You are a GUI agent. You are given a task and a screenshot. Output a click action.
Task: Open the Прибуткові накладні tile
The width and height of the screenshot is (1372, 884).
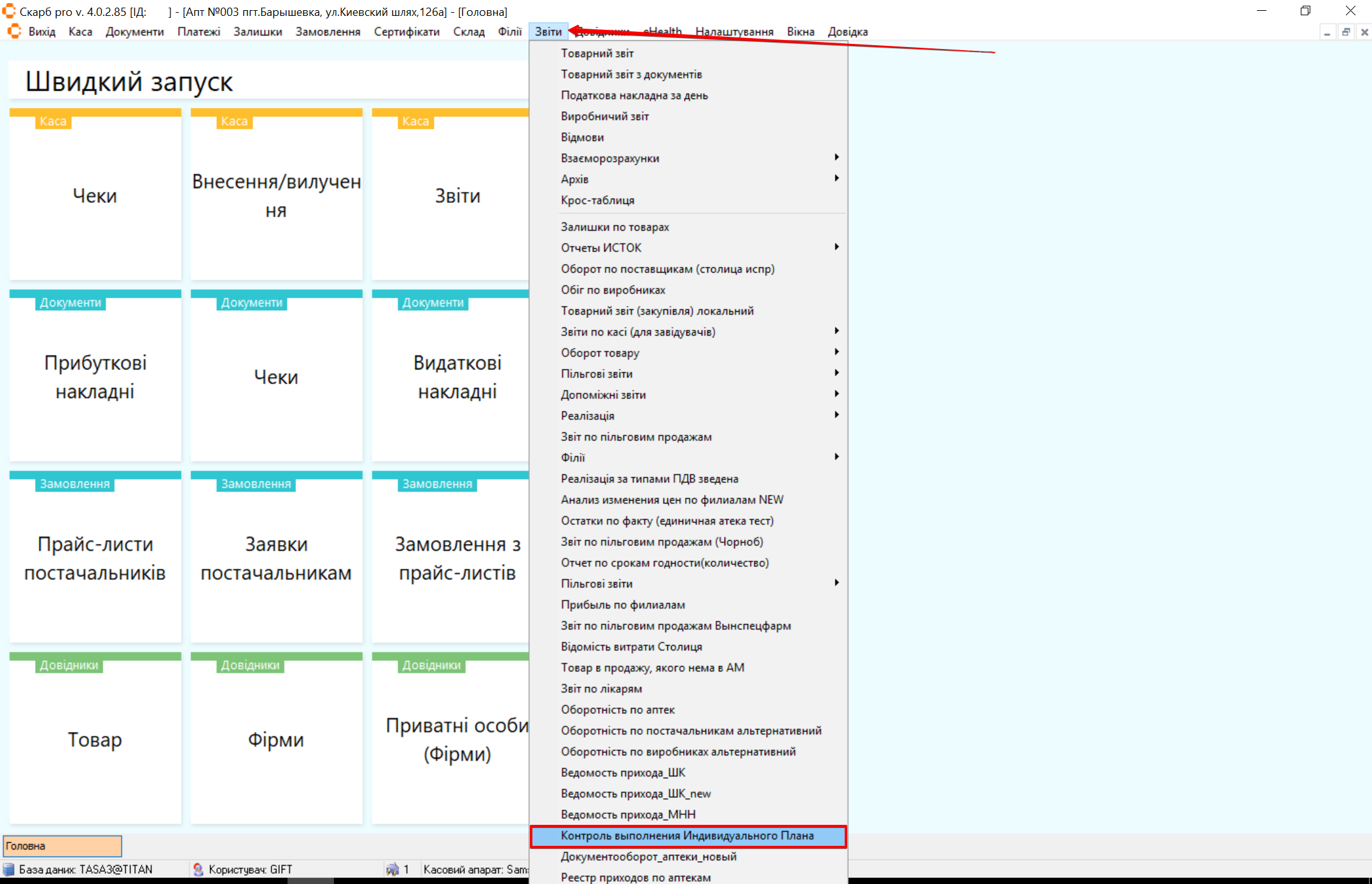tap(95, 376)
